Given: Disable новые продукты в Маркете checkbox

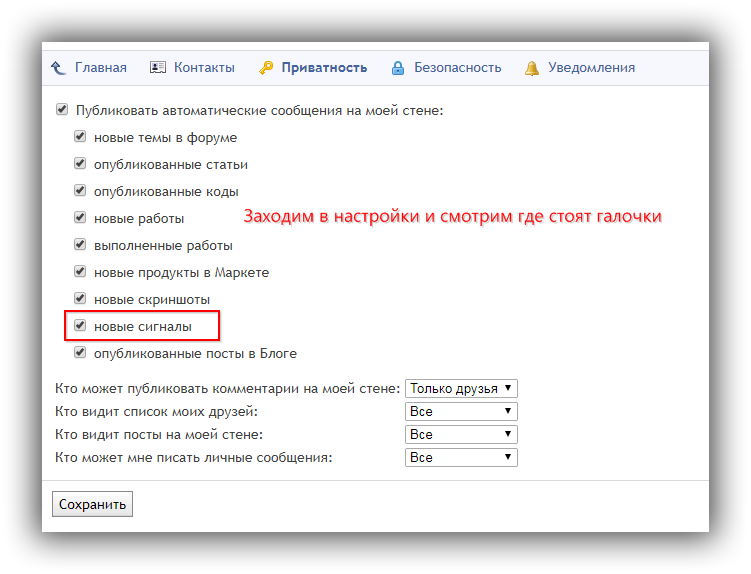Looking at the screenshot, I should tap(80, 271).
